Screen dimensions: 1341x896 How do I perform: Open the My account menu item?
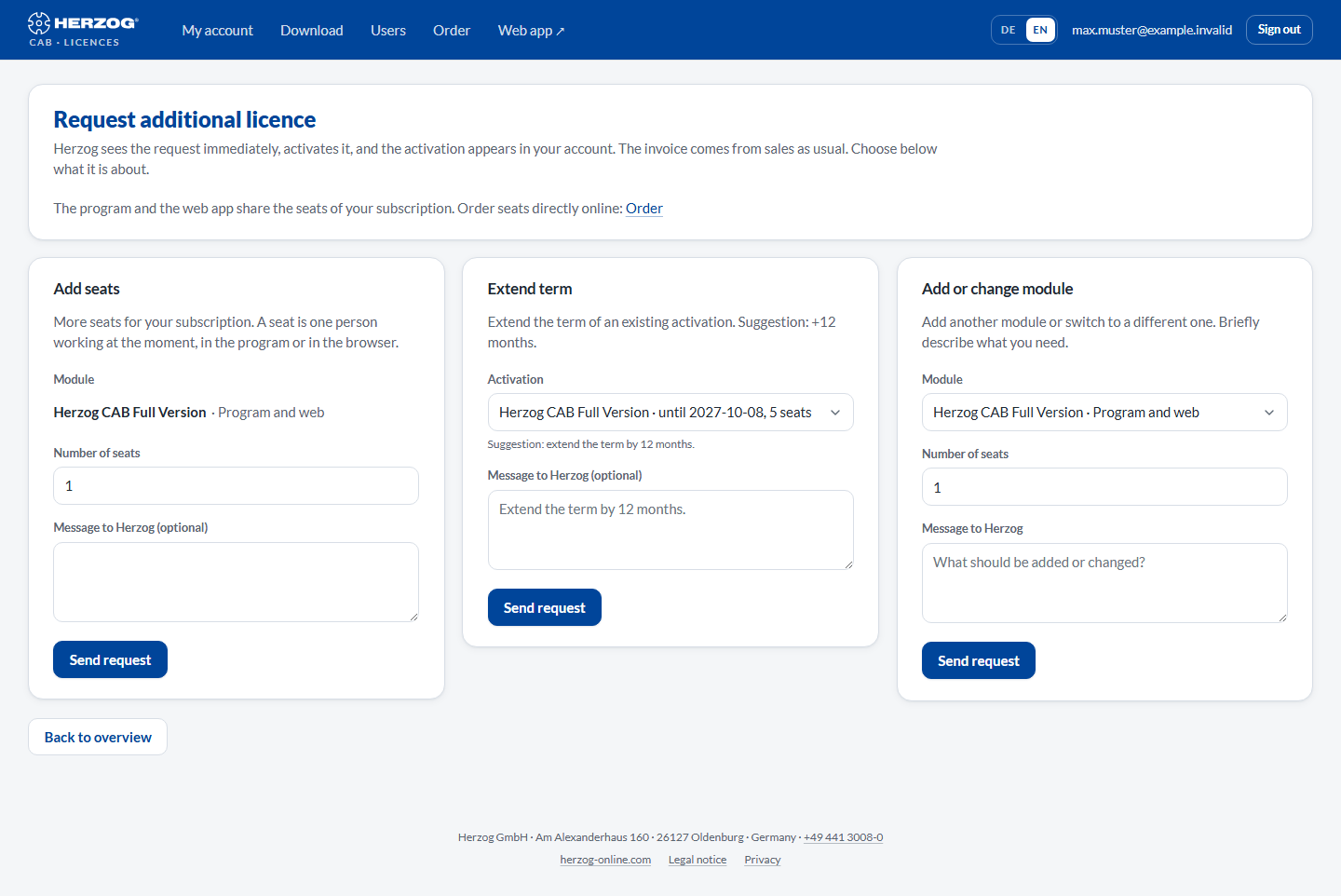click(218, 30)
